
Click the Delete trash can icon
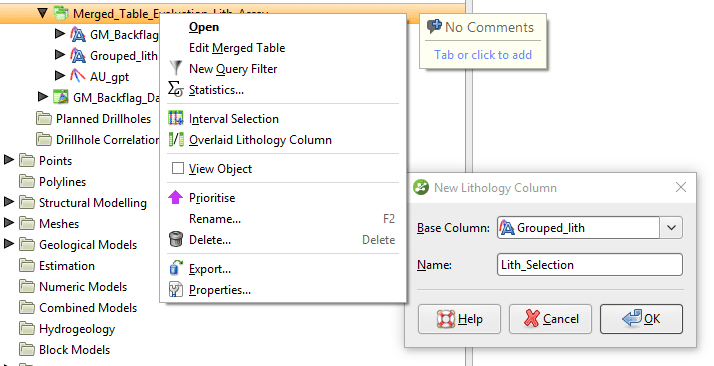click(x=176, y=239)
